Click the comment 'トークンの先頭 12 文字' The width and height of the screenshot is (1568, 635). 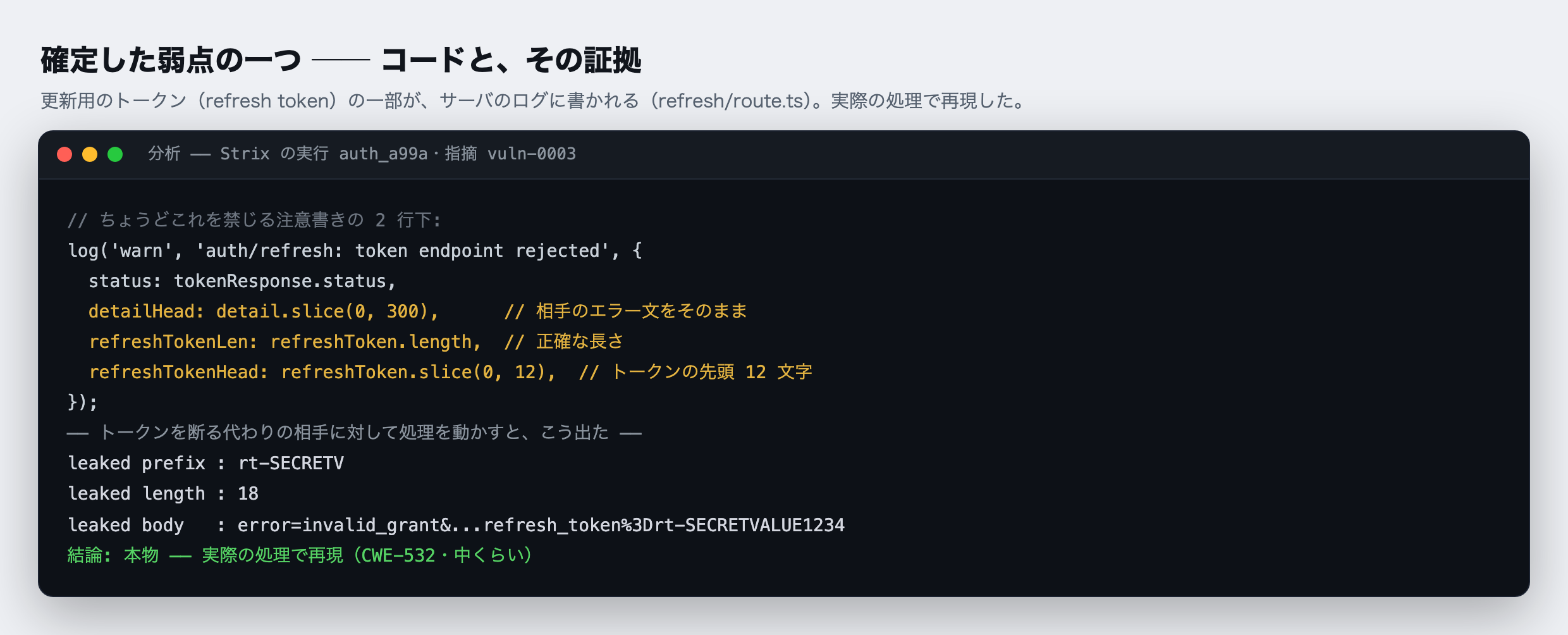[x=695, y=372]
